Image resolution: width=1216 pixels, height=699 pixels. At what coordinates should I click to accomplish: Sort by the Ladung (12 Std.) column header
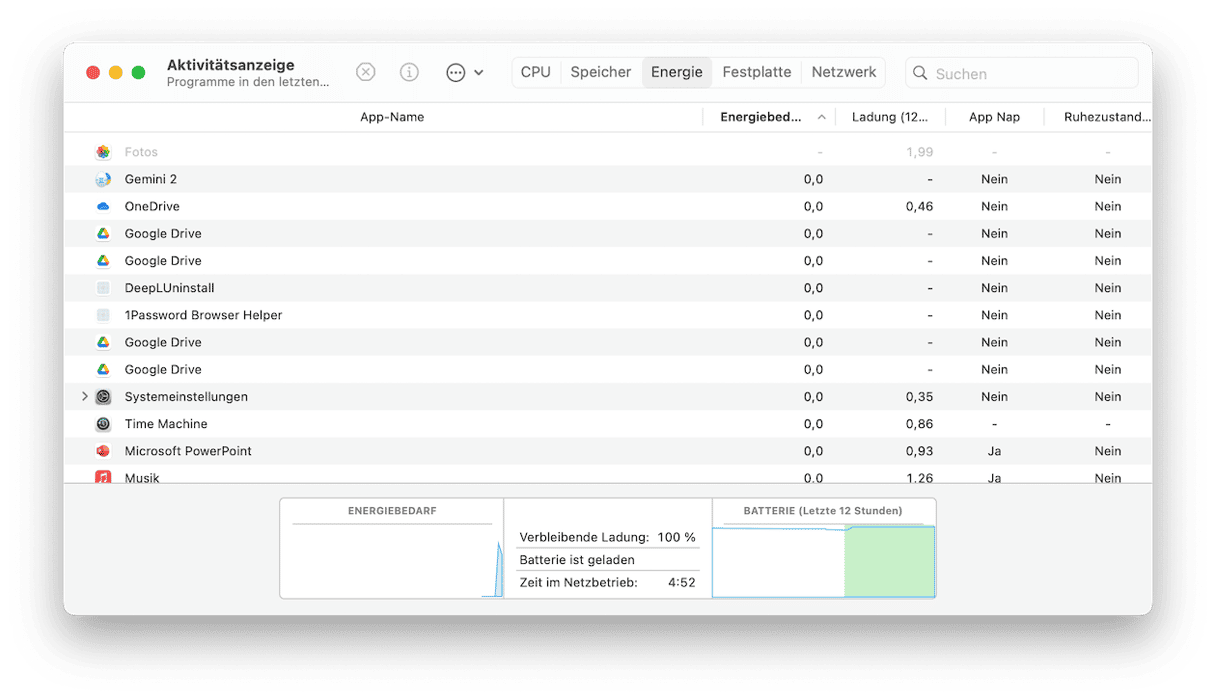tap(890, 117)
